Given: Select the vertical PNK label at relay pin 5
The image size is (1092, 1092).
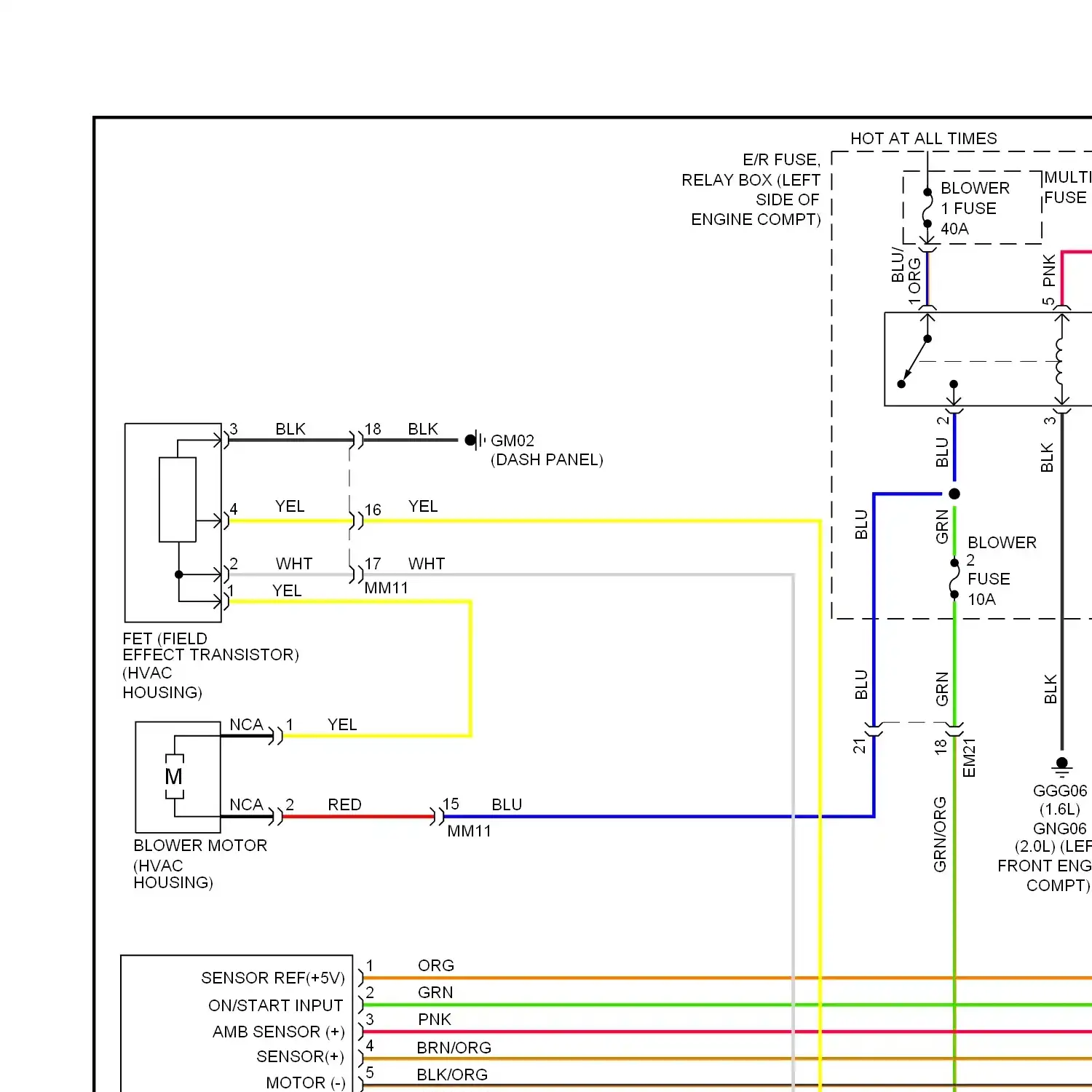Looking at the screenshot, I should (1049, 270).
